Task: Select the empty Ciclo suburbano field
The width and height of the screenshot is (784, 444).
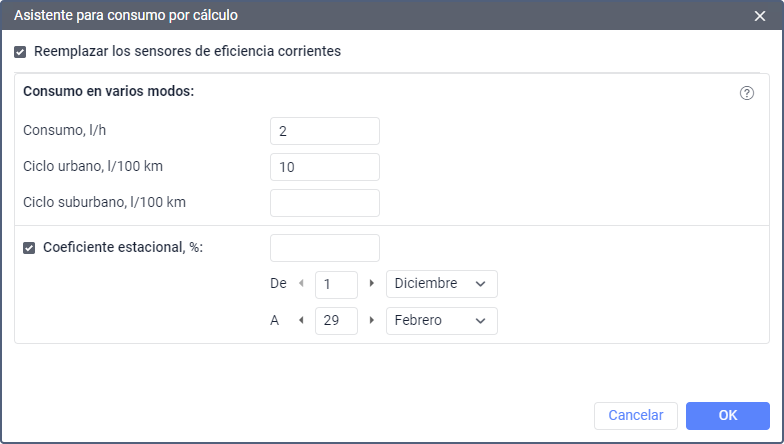Action: pyautogui.click(x=324, y=203)
